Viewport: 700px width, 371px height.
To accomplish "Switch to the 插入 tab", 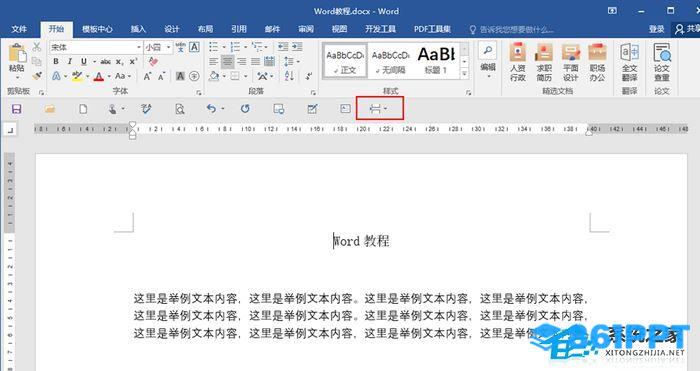I will coord(138,29).
